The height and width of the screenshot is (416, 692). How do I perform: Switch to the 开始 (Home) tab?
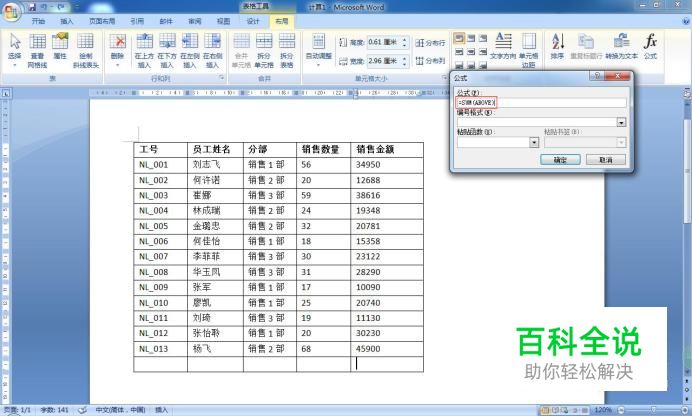click(x=38, y=21)
